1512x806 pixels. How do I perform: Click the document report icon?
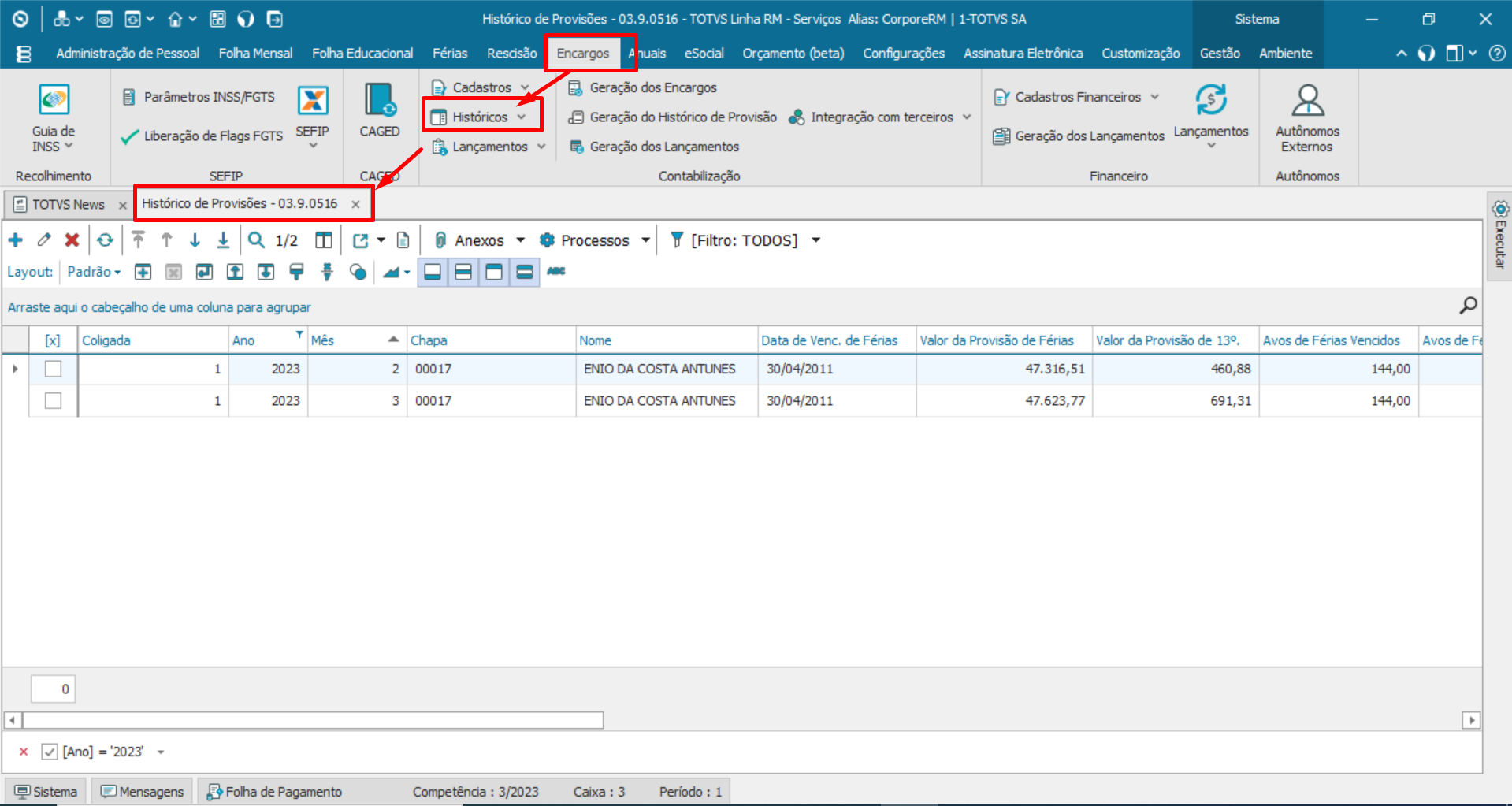coord(403,240)
